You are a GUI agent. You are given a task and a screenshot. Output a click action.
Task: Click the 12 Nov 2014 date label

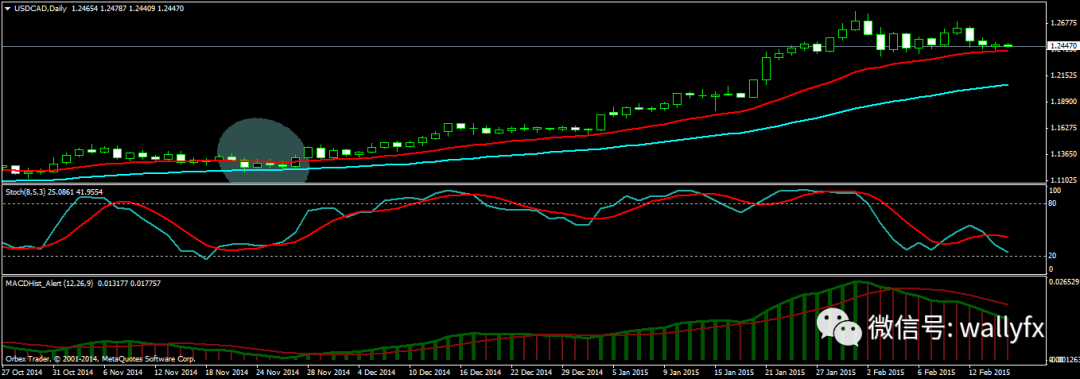click(176, 371)
